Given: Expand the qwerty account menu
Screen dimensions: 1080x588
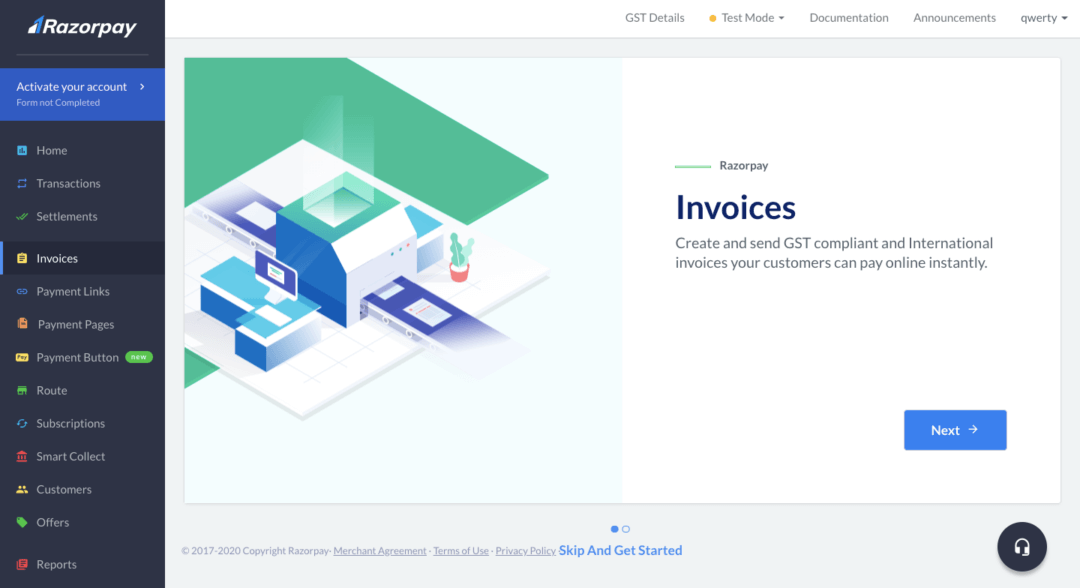Looking at the screenshot, I should click(1043, 18).
